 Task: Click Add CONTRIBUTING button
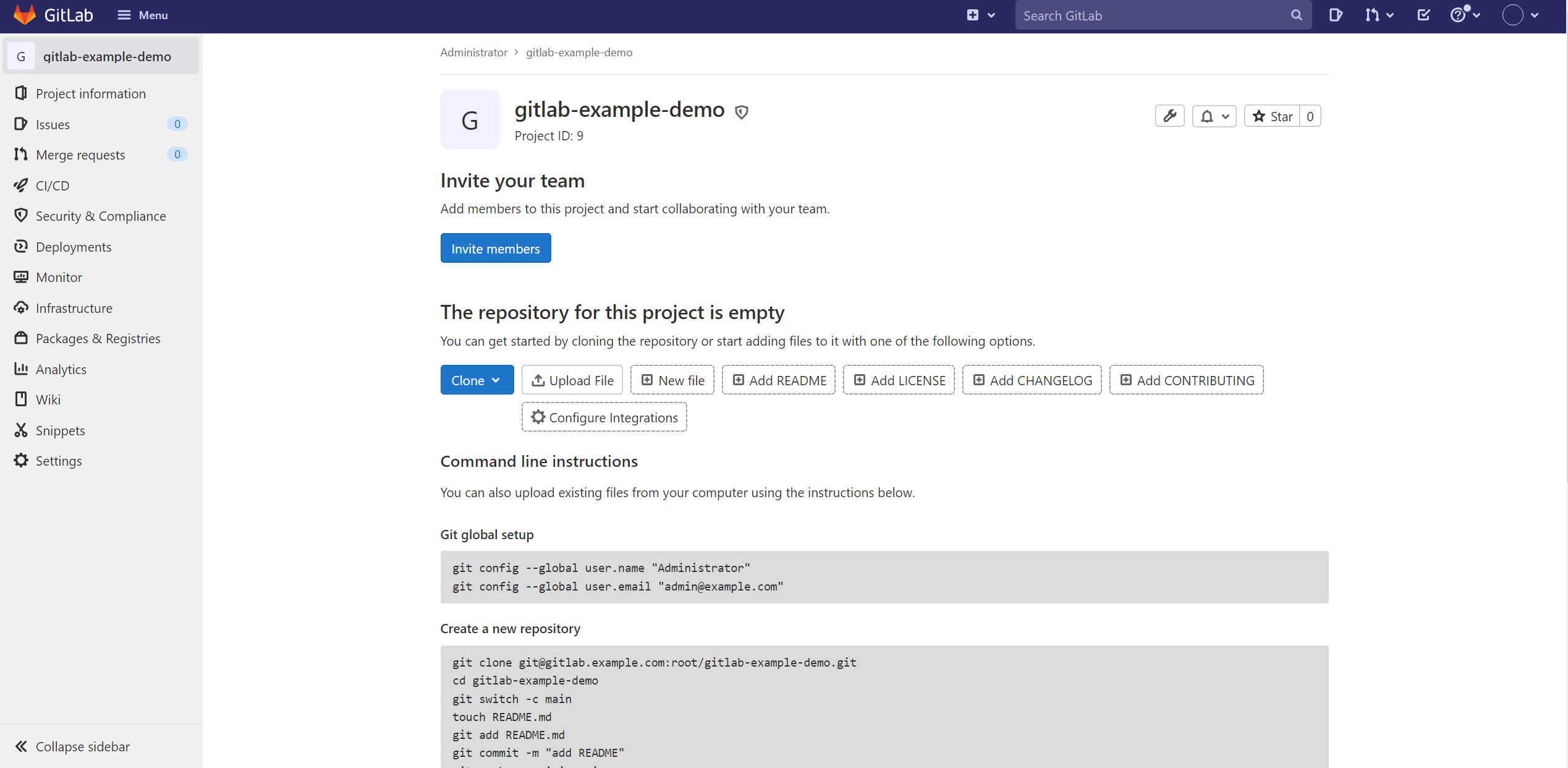1187,380
